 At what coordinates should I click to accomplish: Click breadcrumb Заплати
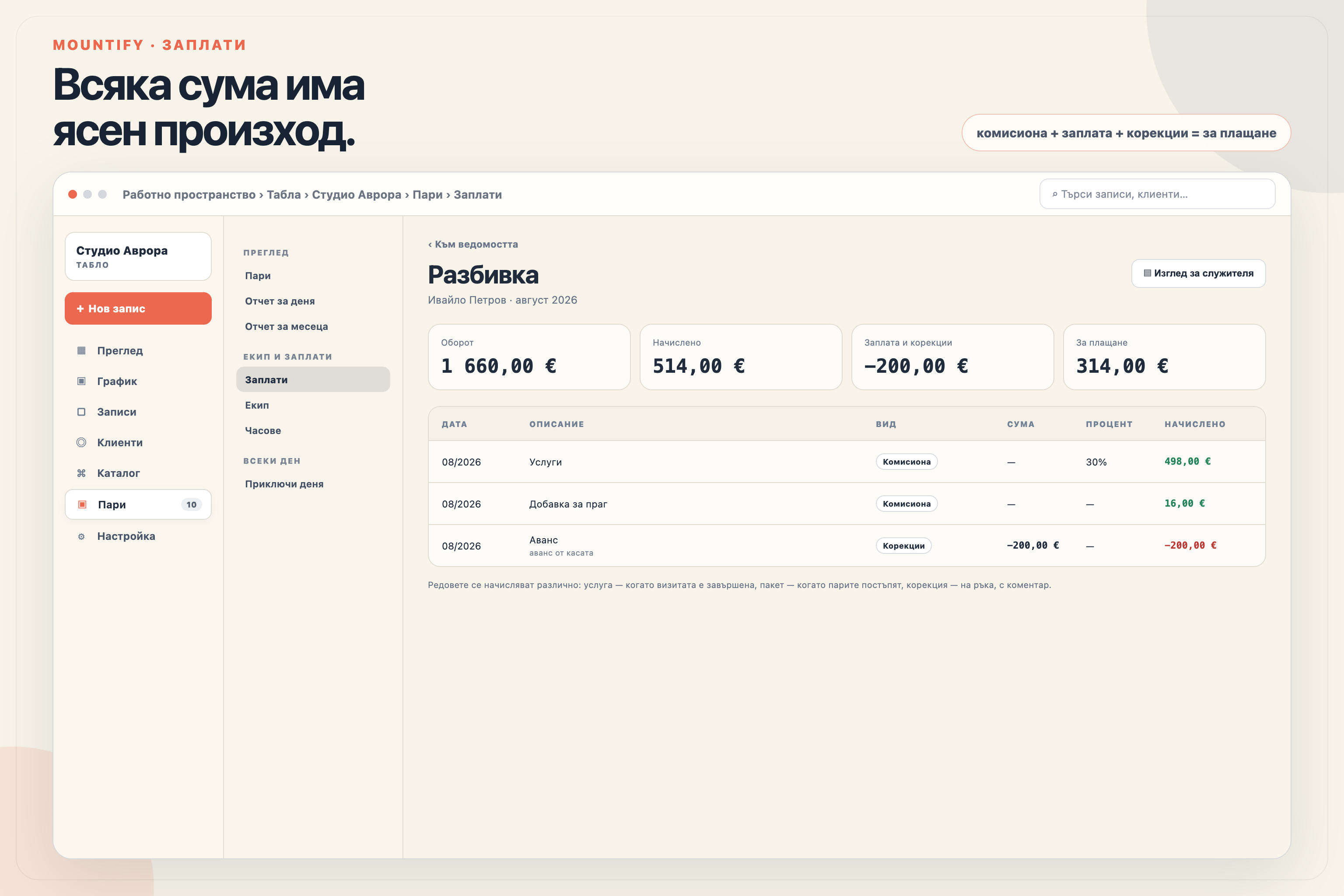coord(478,195)
